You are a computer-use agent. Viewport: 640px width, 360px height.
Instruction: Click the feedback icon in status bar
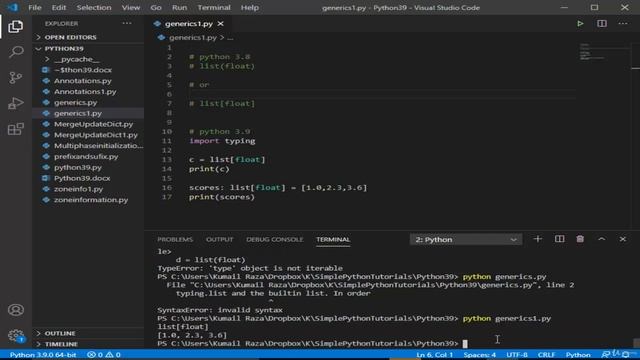[606, 355]
